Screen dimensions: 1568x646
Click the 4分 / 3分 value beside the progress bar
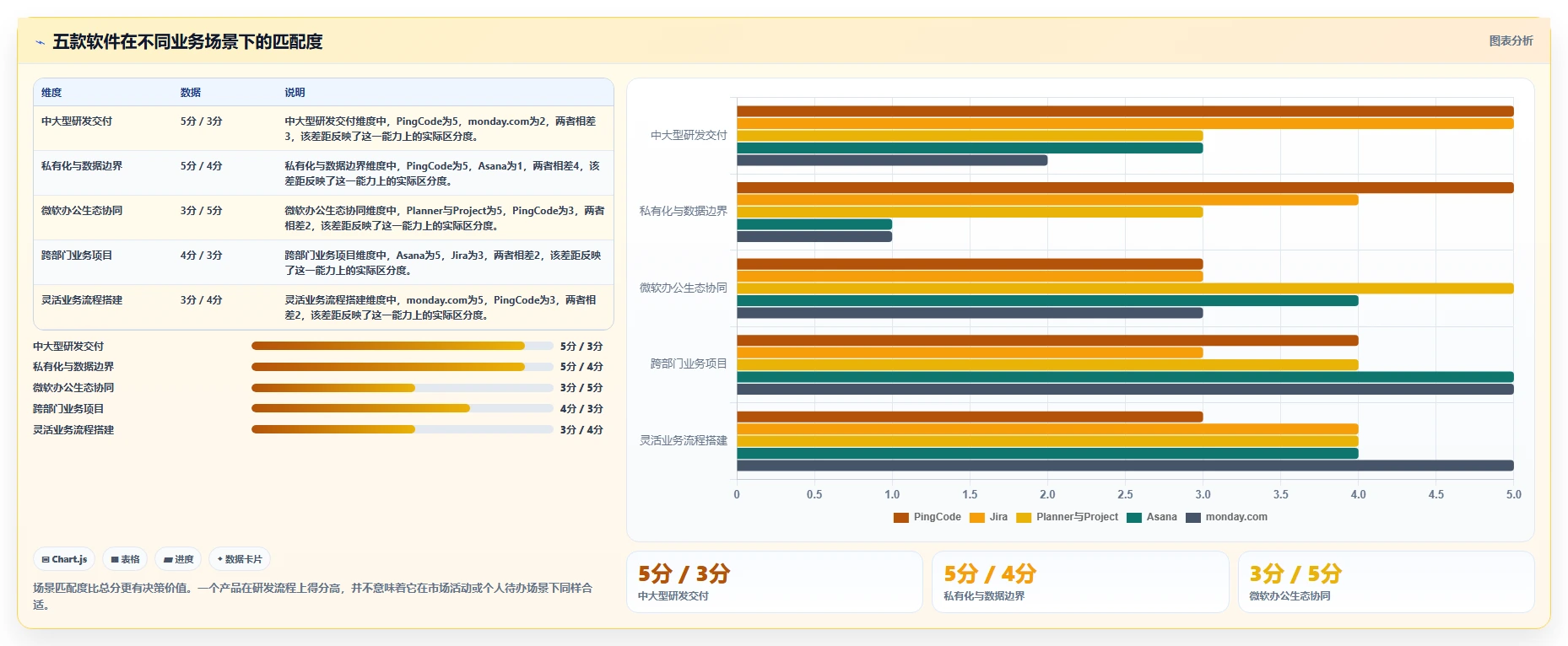[581, 409]
